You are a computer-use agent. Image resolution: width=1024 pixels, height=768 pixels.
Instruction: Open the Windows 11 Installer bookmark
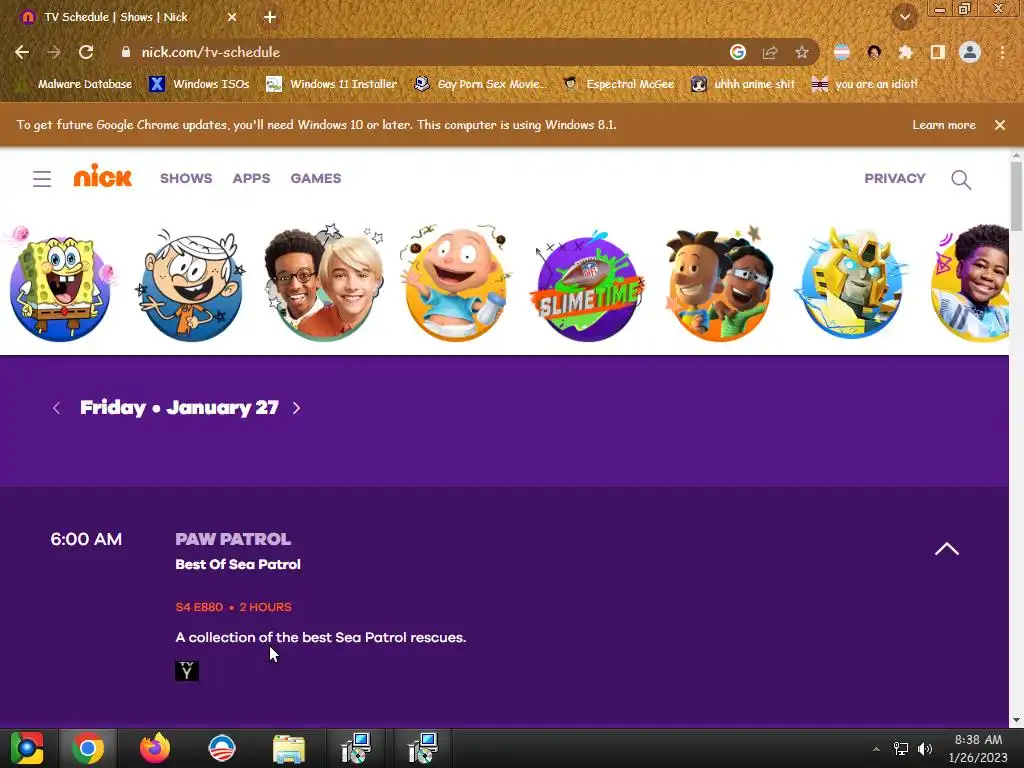pos(332,84)
